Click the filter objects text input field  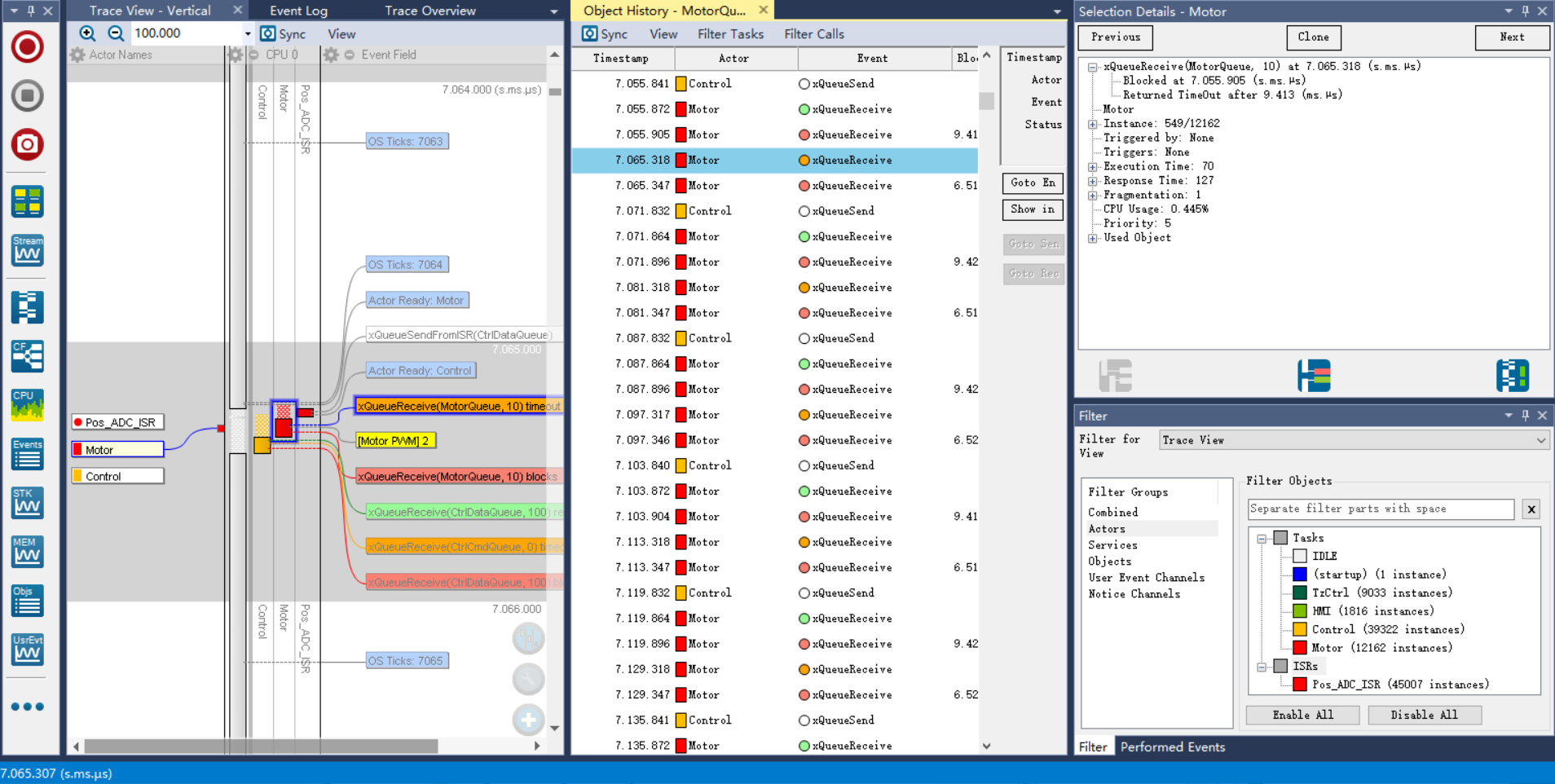click(x=1381, y=509)
